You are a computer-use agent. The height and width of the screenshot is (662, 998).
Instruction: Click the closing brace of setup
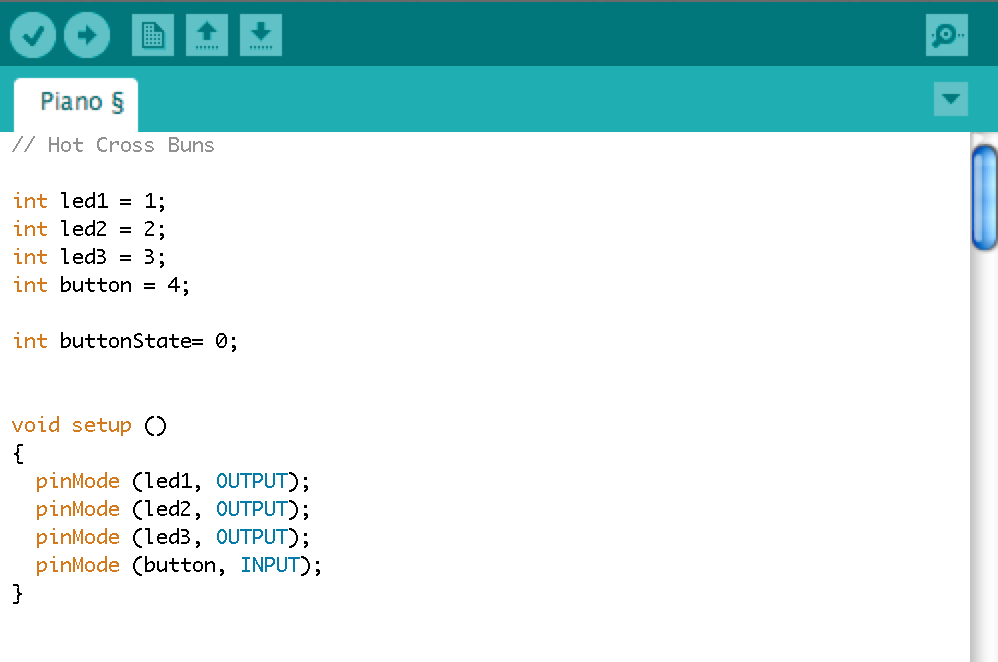coord(18,594)
